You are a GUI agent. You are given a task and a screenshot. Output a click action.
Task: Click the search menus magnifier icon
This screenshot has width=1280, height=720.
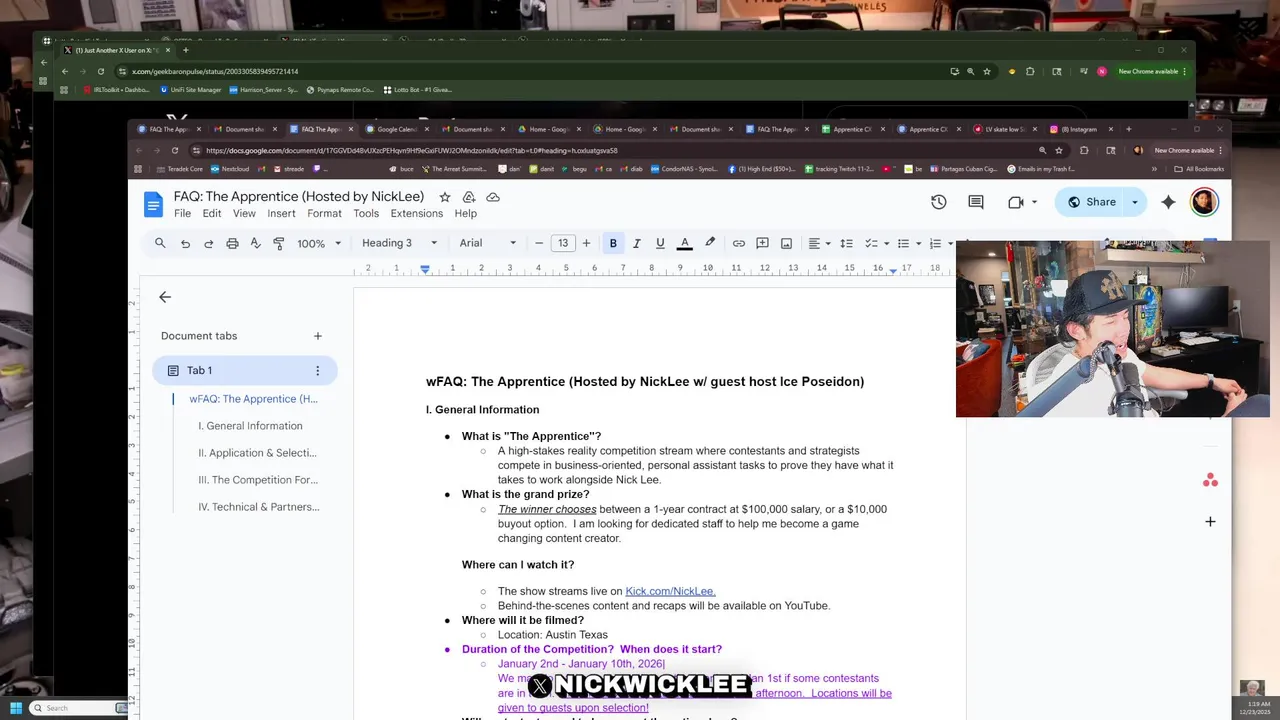tap(160, 243)
